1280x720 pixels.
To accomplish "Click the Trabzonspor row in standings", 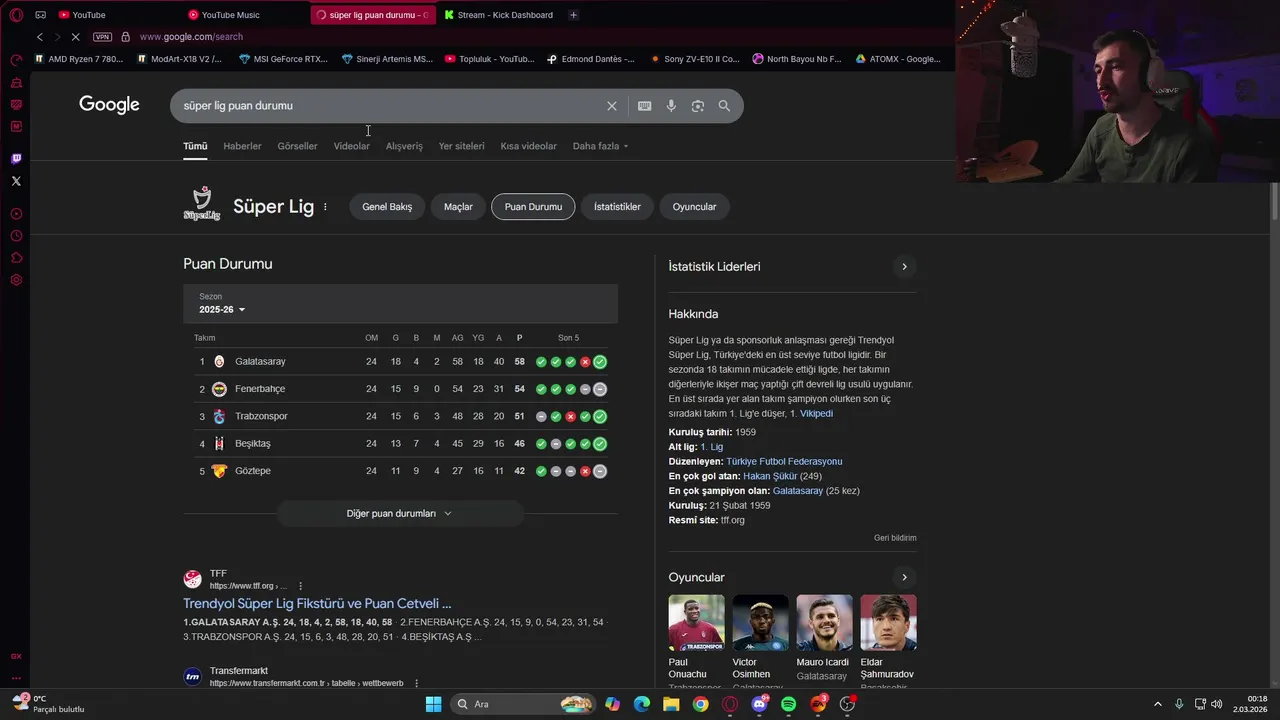I will point(400,417).
